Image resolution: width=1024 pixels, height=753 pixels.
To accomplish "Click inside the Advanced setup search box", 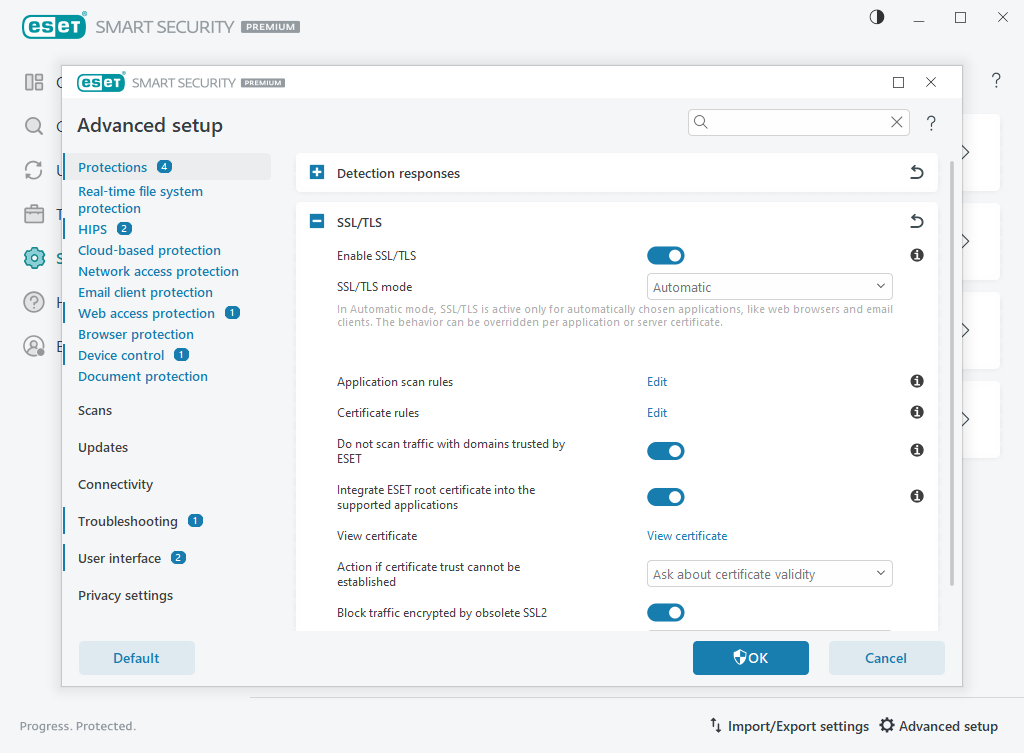I will click(x=790, y=121).
